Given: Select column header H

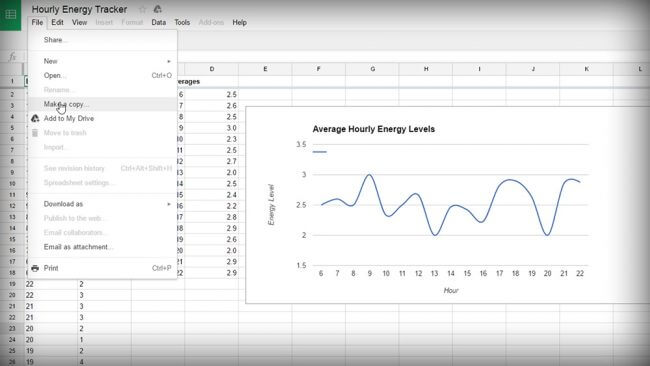Looking at the screenshot, I should point(426,69).
